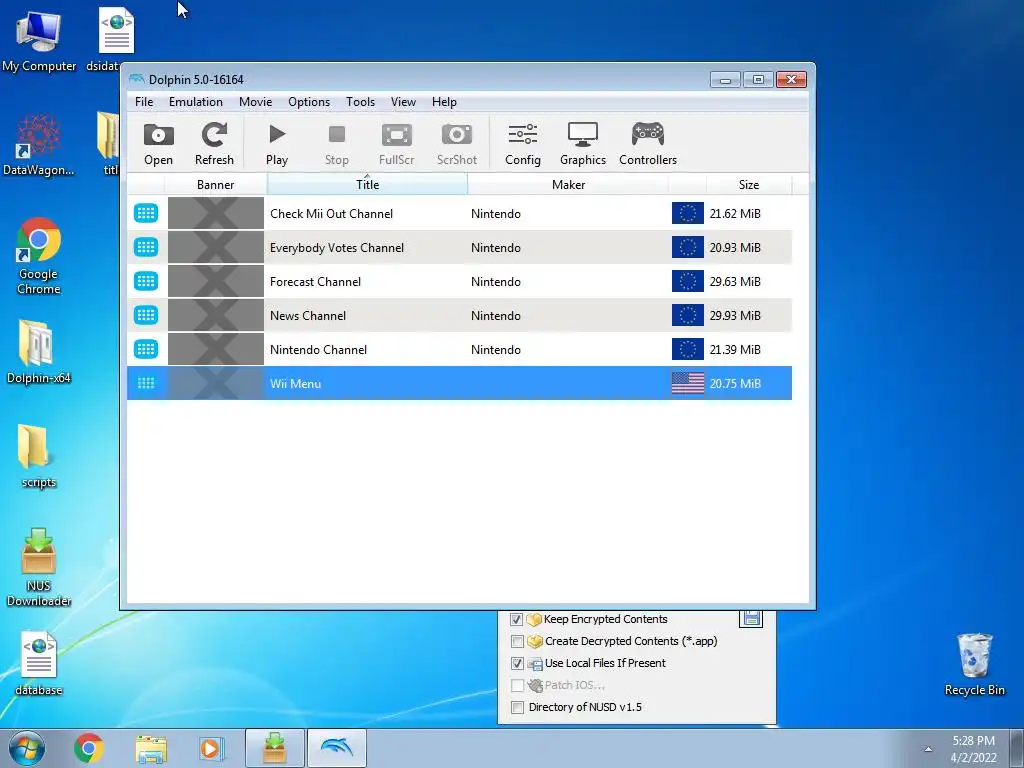Open the Options menu

pos(309,102)
